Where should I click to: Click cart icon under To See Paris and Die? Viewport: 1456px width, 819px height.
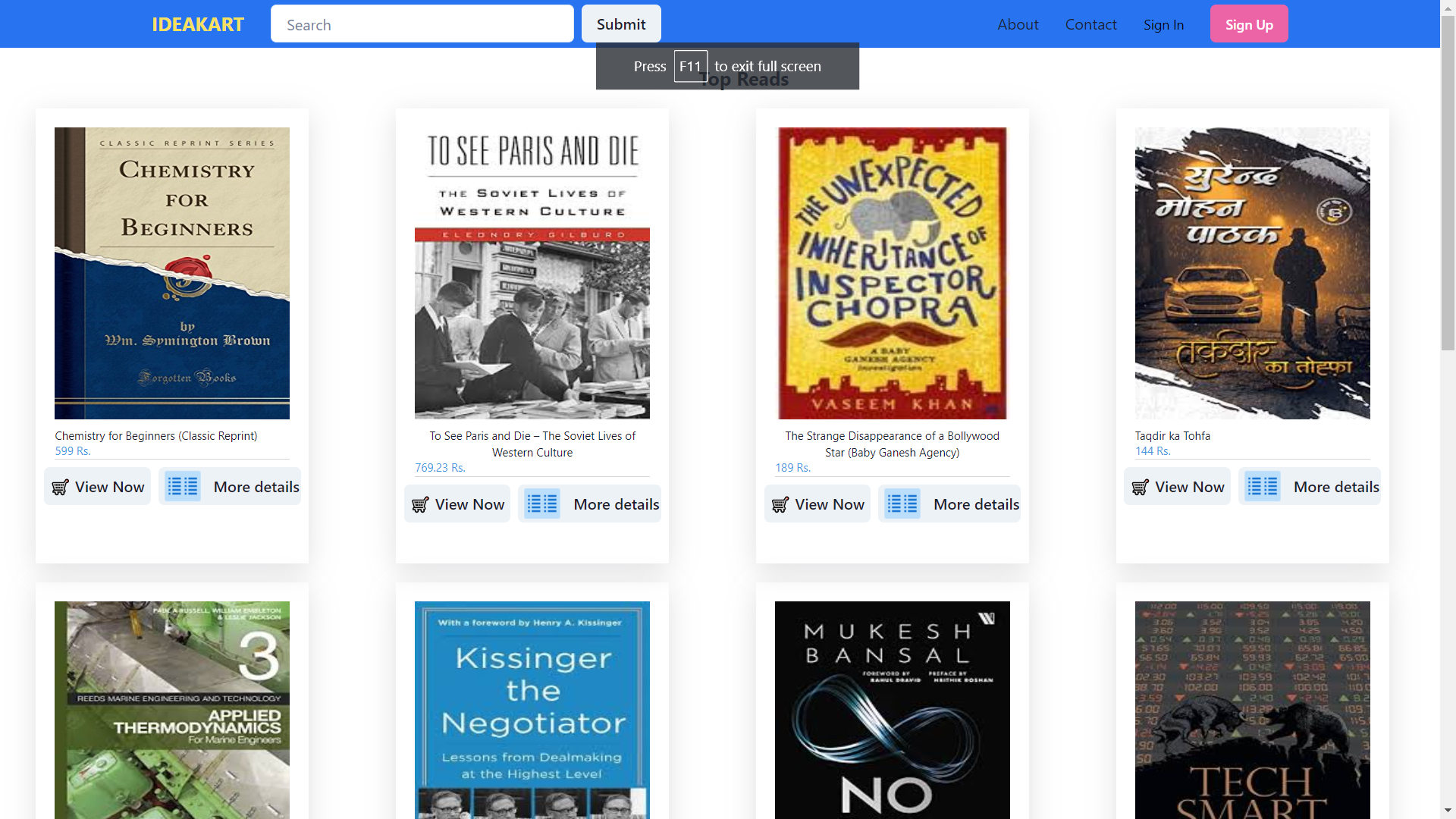421,505
